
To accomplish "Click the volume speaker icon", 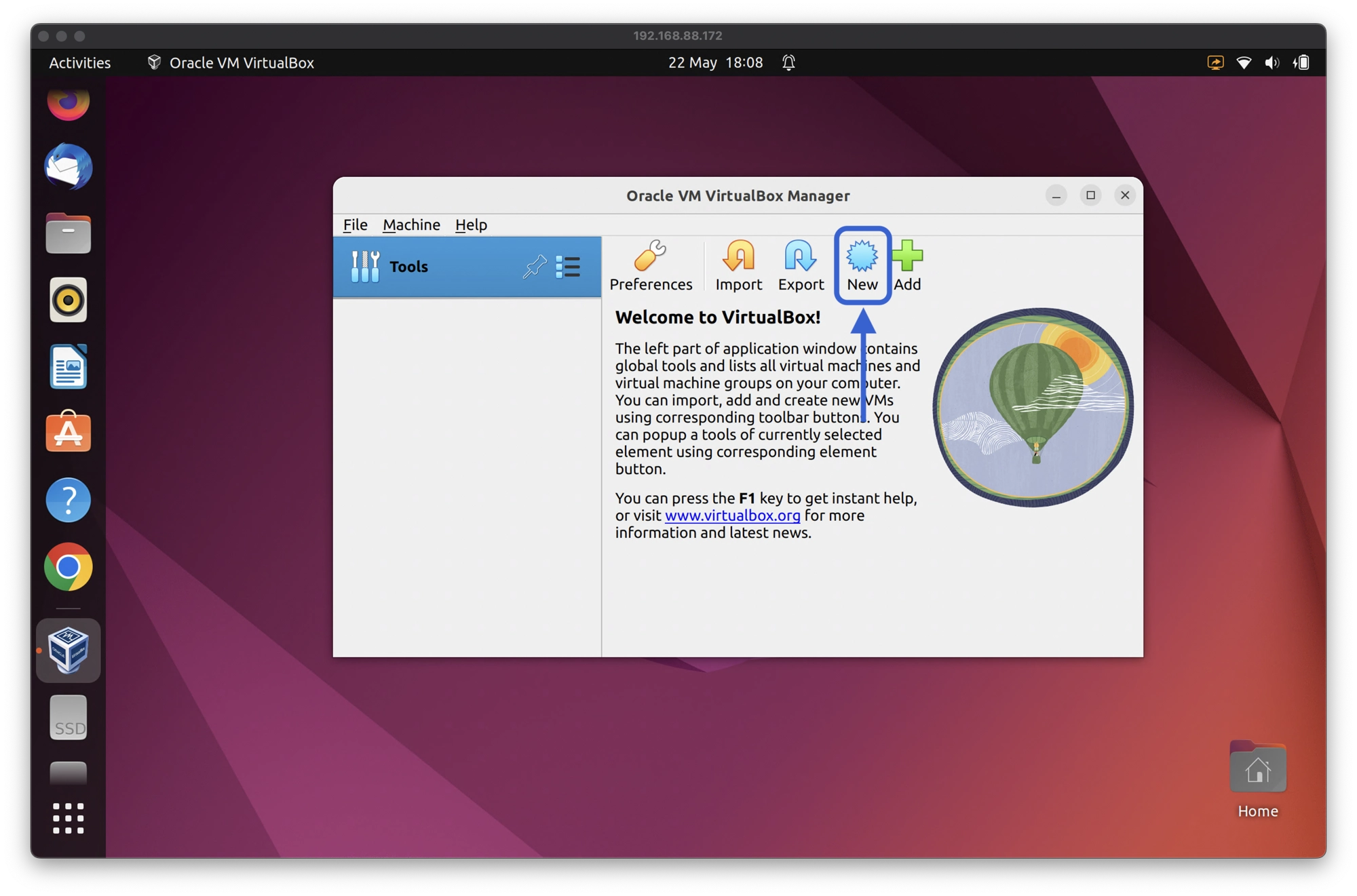I will click(x=1272, y=63).
